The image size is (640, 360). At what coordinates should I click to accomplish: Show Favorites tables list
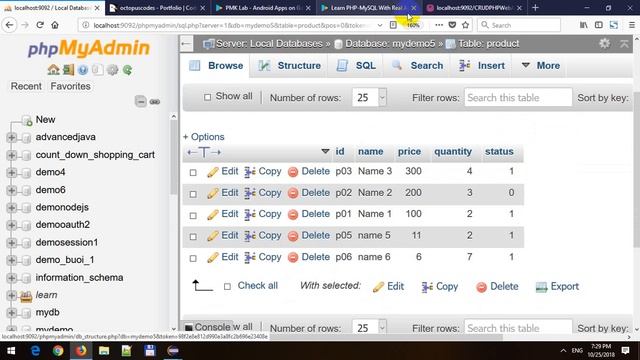(x=71, y=86)
